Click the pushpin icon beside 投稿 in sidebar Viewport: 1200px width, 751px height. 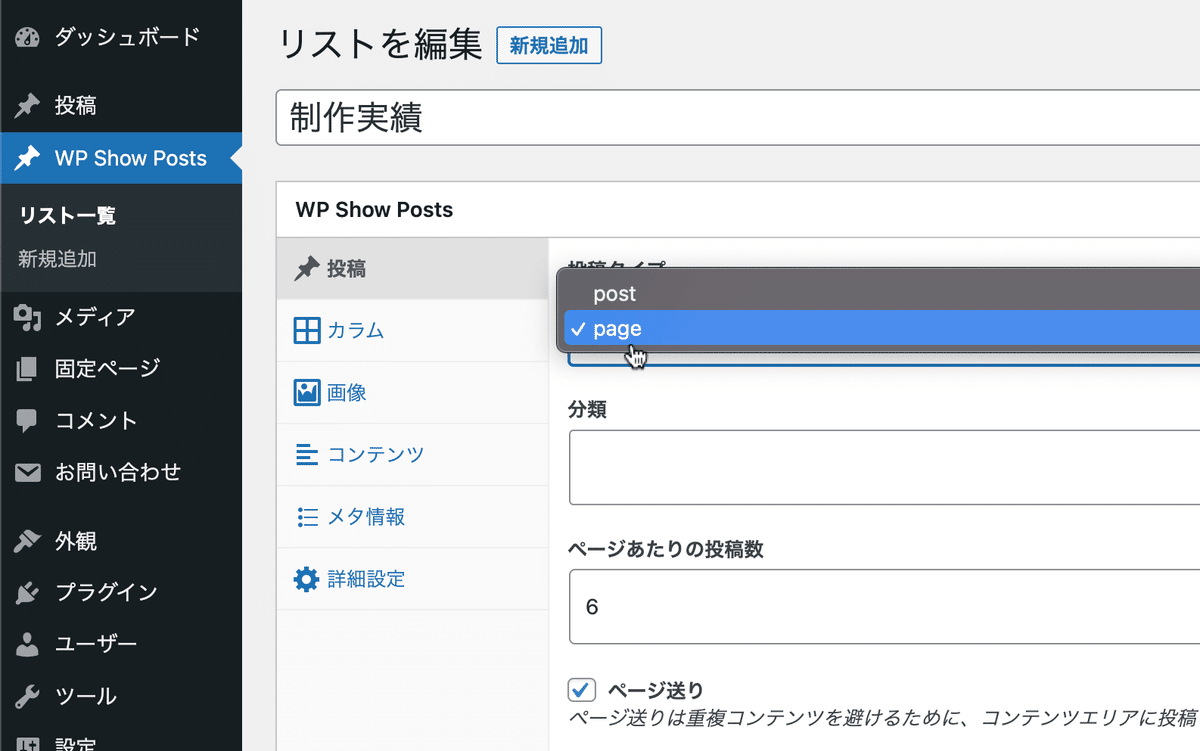27,106
